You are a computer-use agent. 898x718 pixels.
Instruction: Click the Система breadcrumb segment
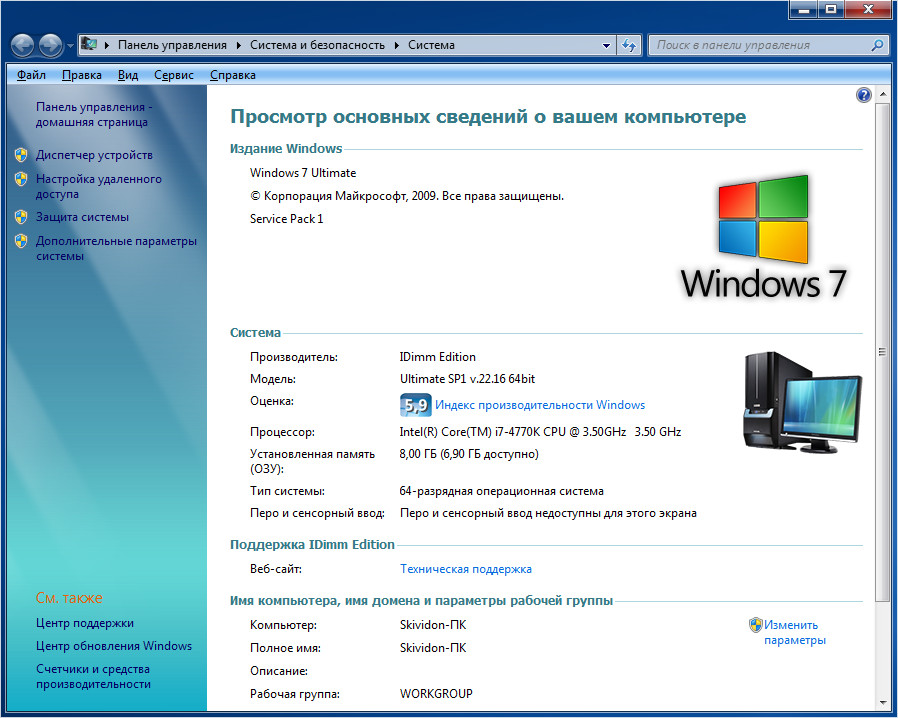click(x=431, y=45)
